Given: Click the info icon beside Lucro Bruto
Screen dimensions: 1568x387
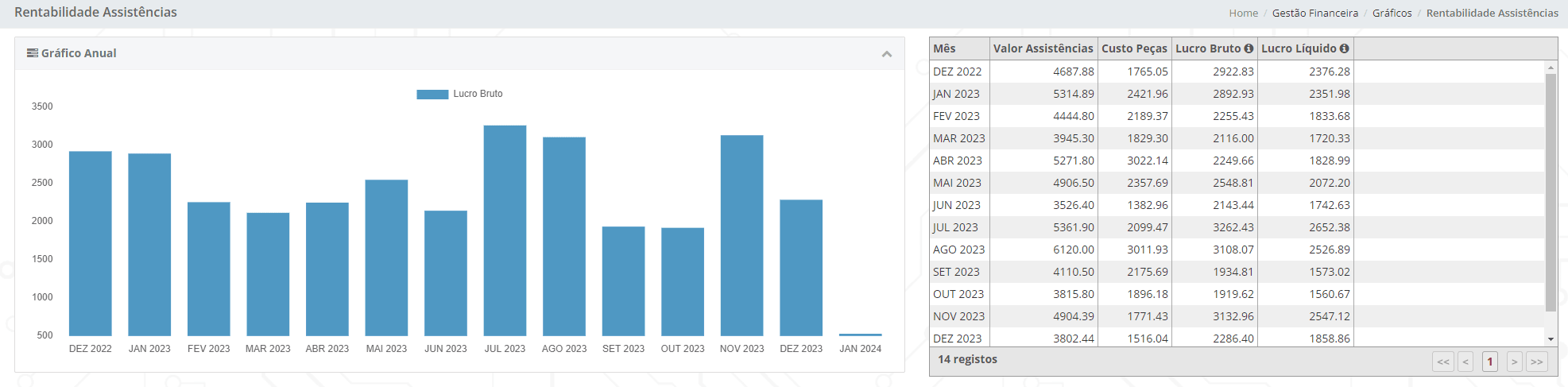Looking at the screenshot, I should tap(1249, 48).
